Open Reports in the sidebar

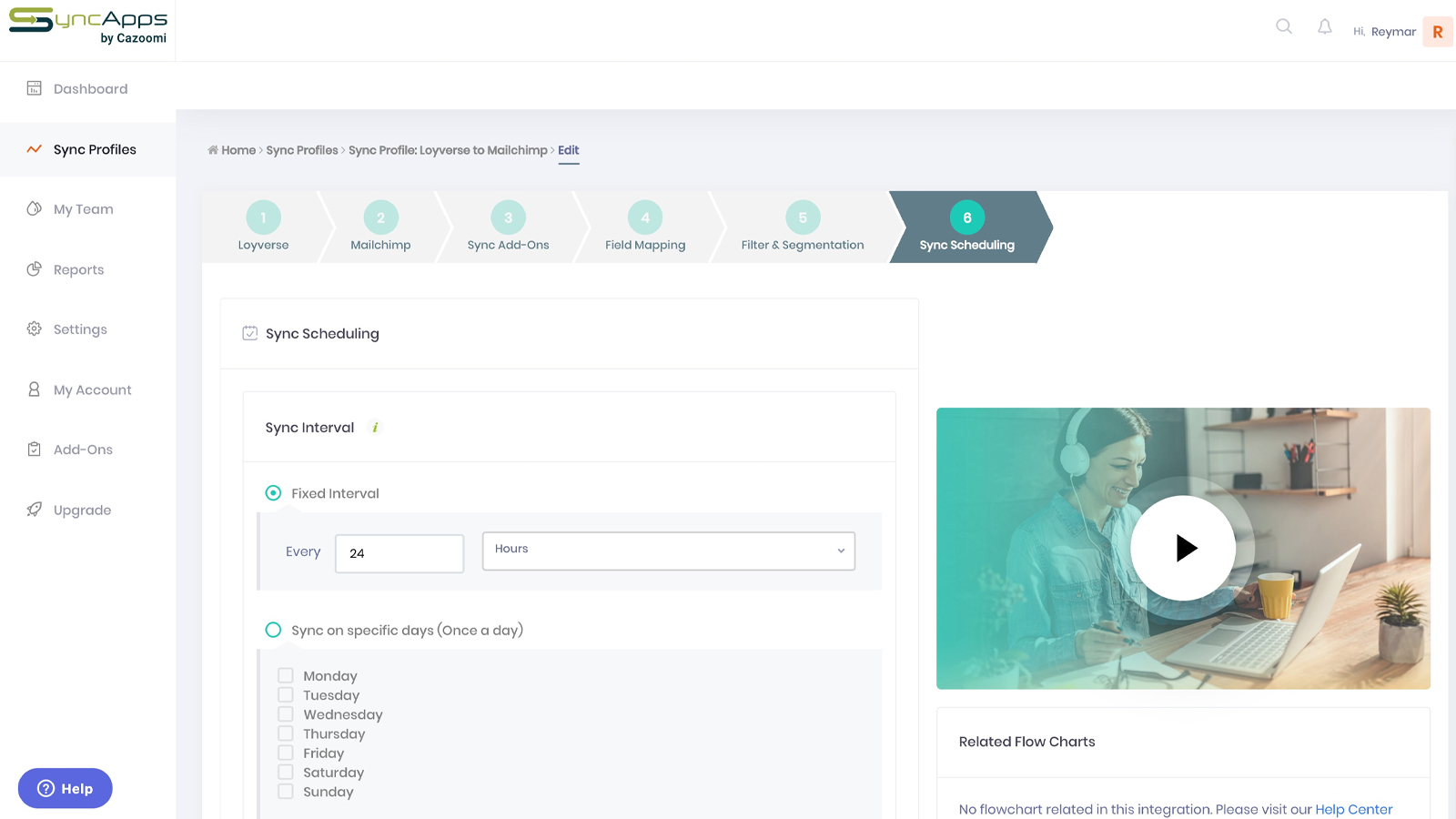pos(78,270)
